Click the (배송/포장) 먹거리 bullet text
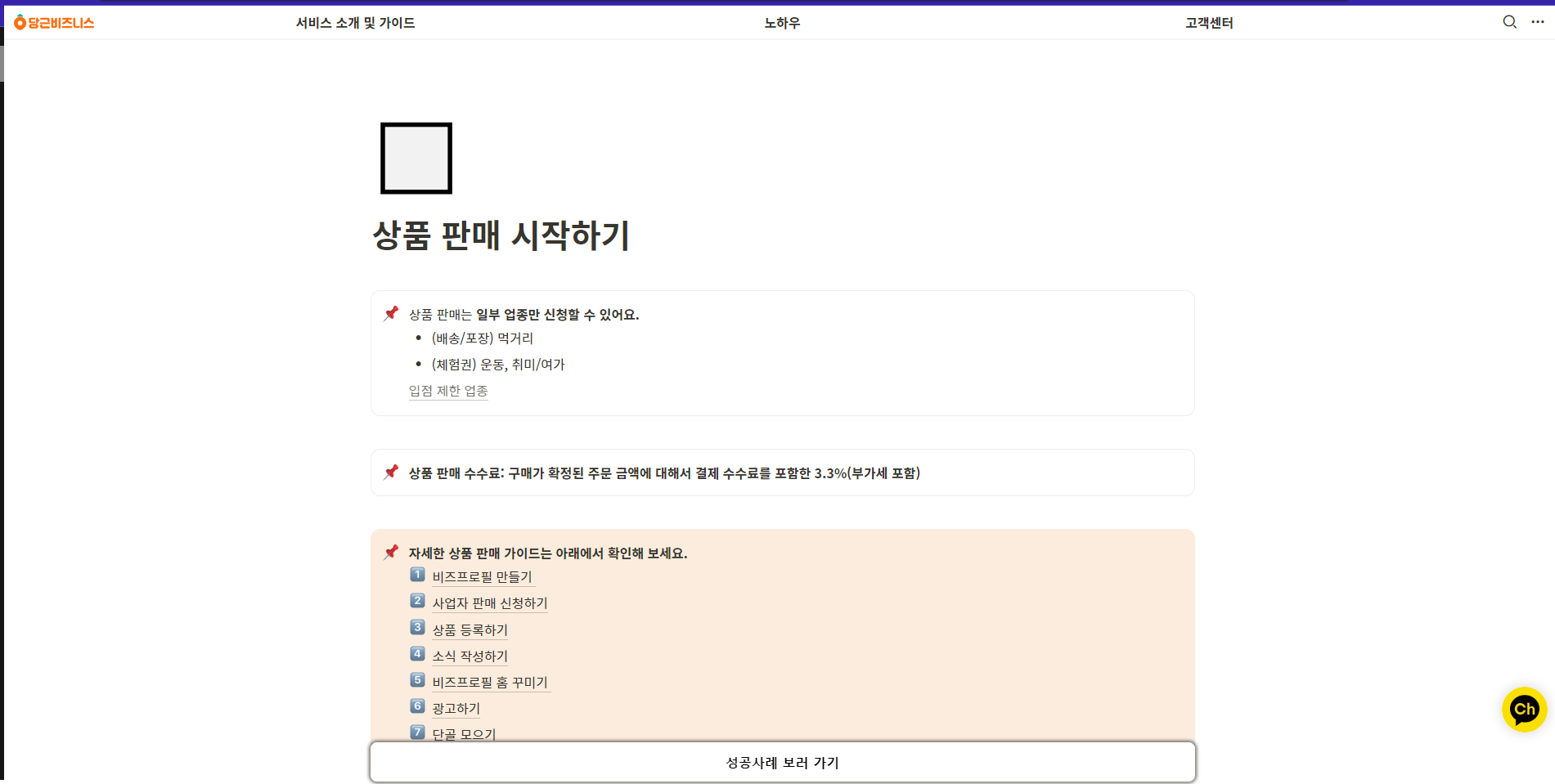The height and width of the screenshot is (784, 1555). 483,338
